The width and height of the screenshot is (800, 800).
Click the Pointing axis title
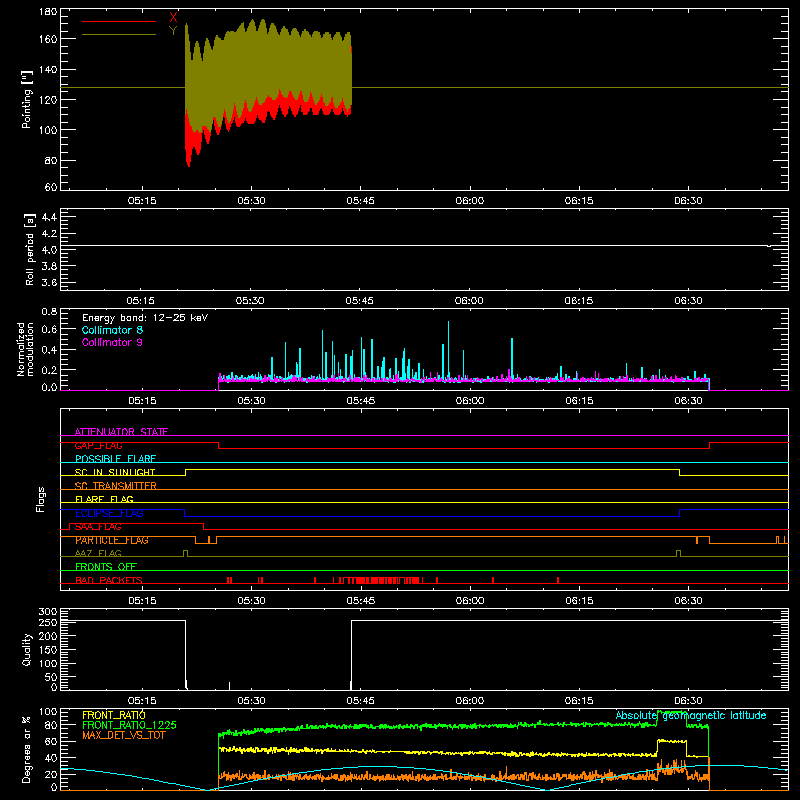(x=27, y=99)
